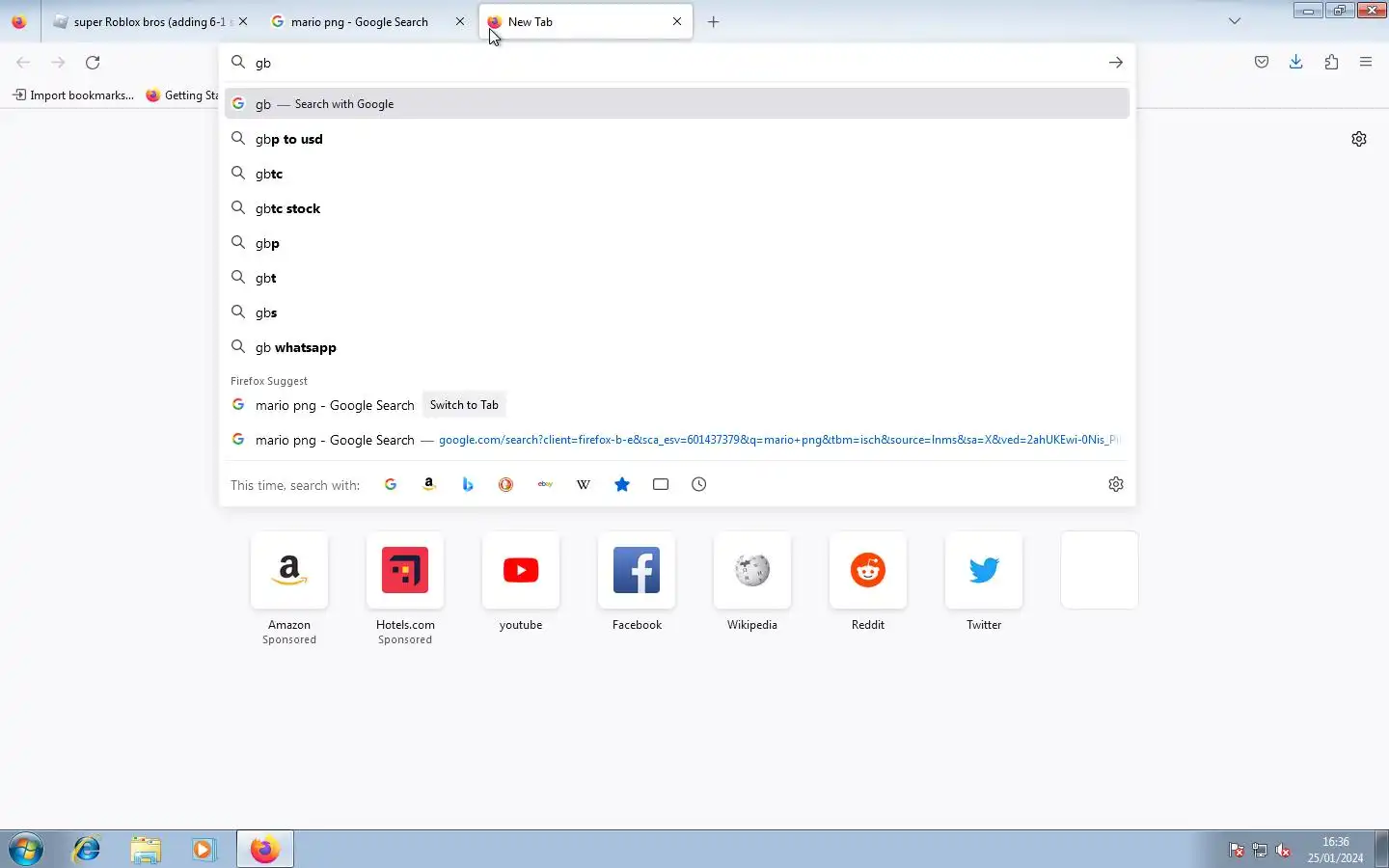
Task: Close the super Roblox bros tab
Action: tap(243, 21)
